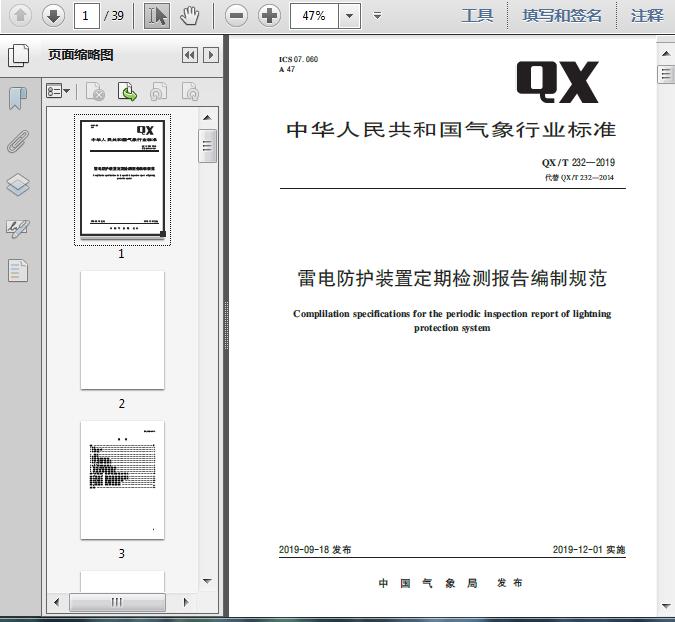Click the 47% zoom level field
This screenshot has height=622, width=675.
[314, 16]
